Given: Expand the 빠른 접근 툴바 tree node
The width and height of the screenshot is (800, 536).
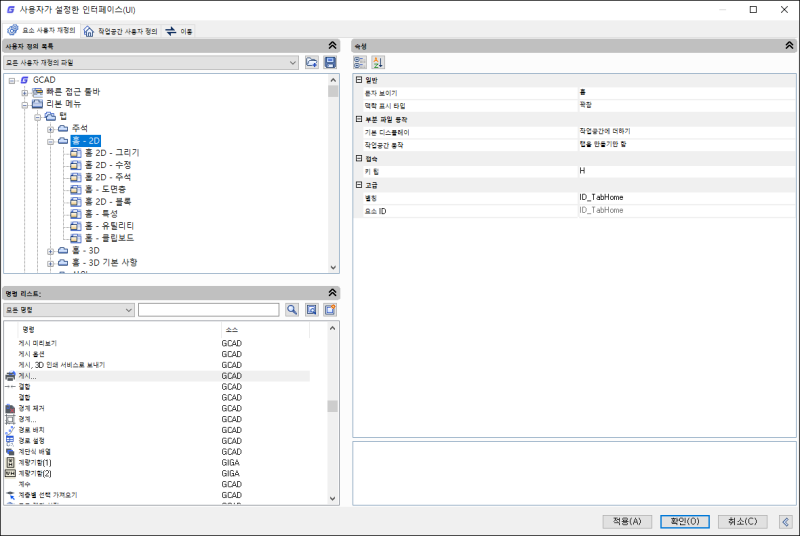Looking at the screenshot, I should [x=24, y=93].
